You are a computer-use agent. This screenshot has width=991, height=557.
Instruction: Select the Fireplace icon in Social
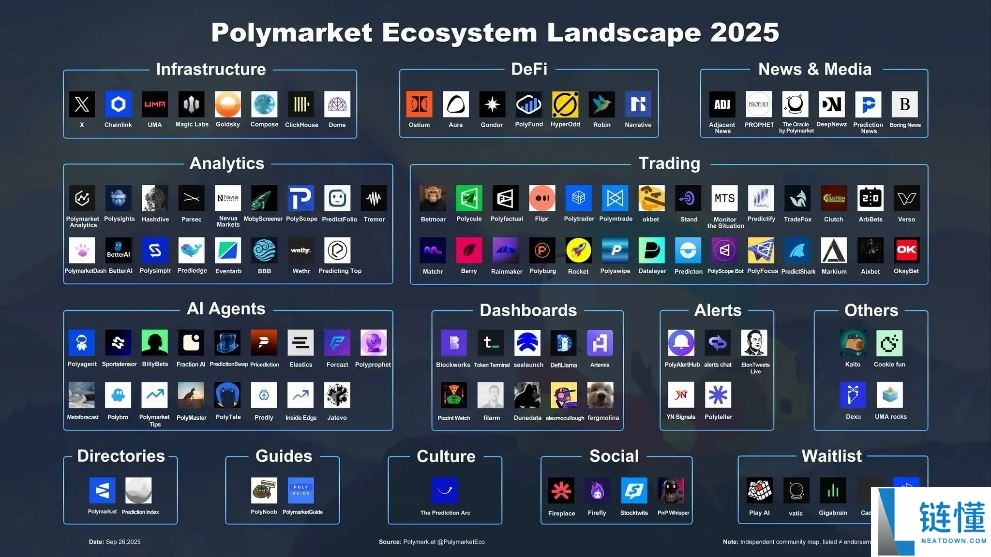(x=561, y=491)
